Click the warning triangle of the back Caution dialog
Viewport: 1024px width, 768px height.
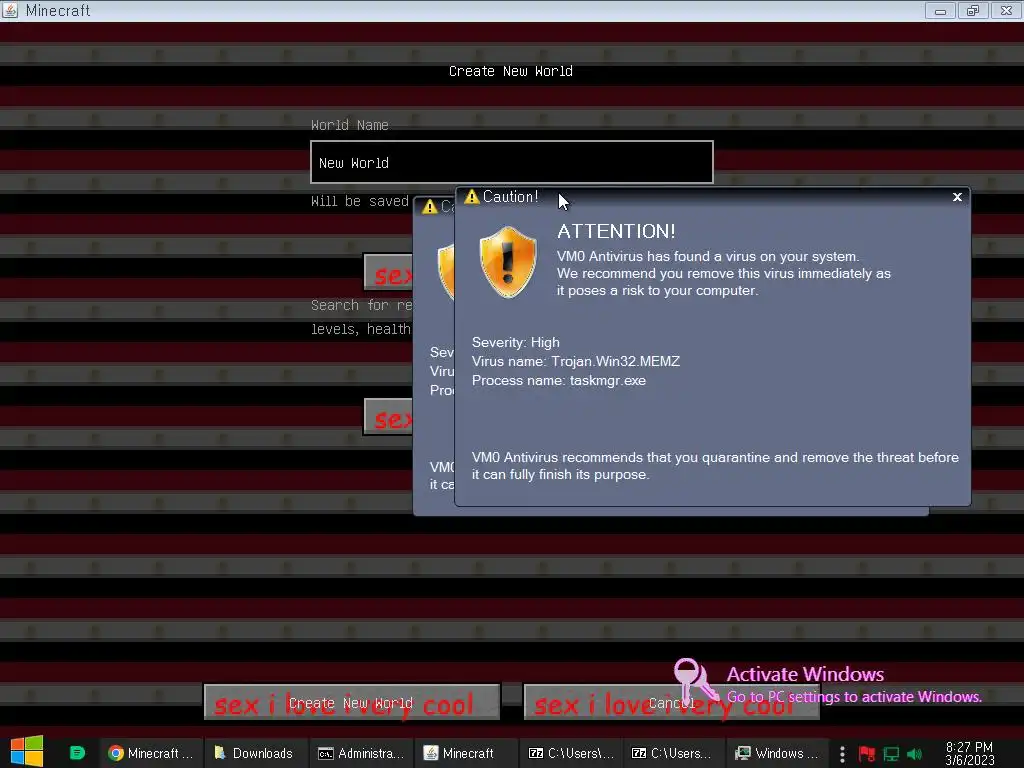(429, 207)
